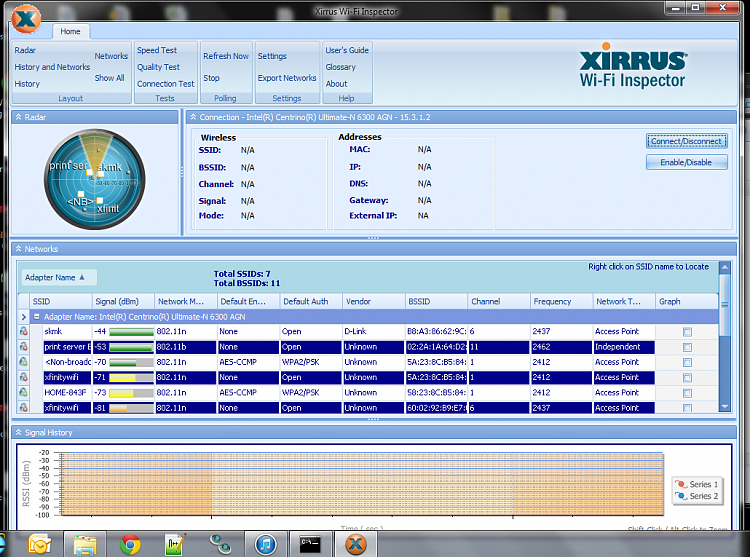Click network icon of xfinitywifi -81 row
The width and height of the screenshot is (750, 557).
(23, 407)
